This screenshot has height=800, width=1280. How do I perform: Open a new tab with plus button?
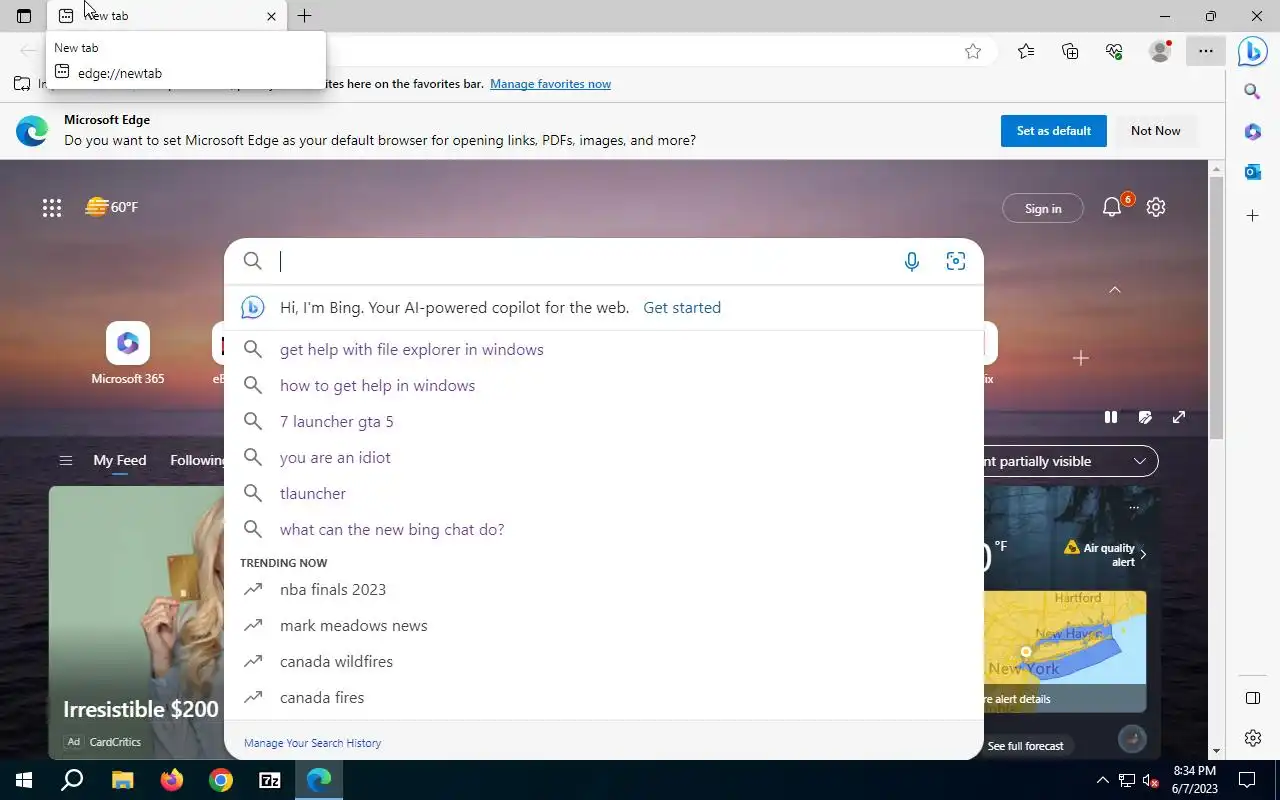tap(305, 16)
